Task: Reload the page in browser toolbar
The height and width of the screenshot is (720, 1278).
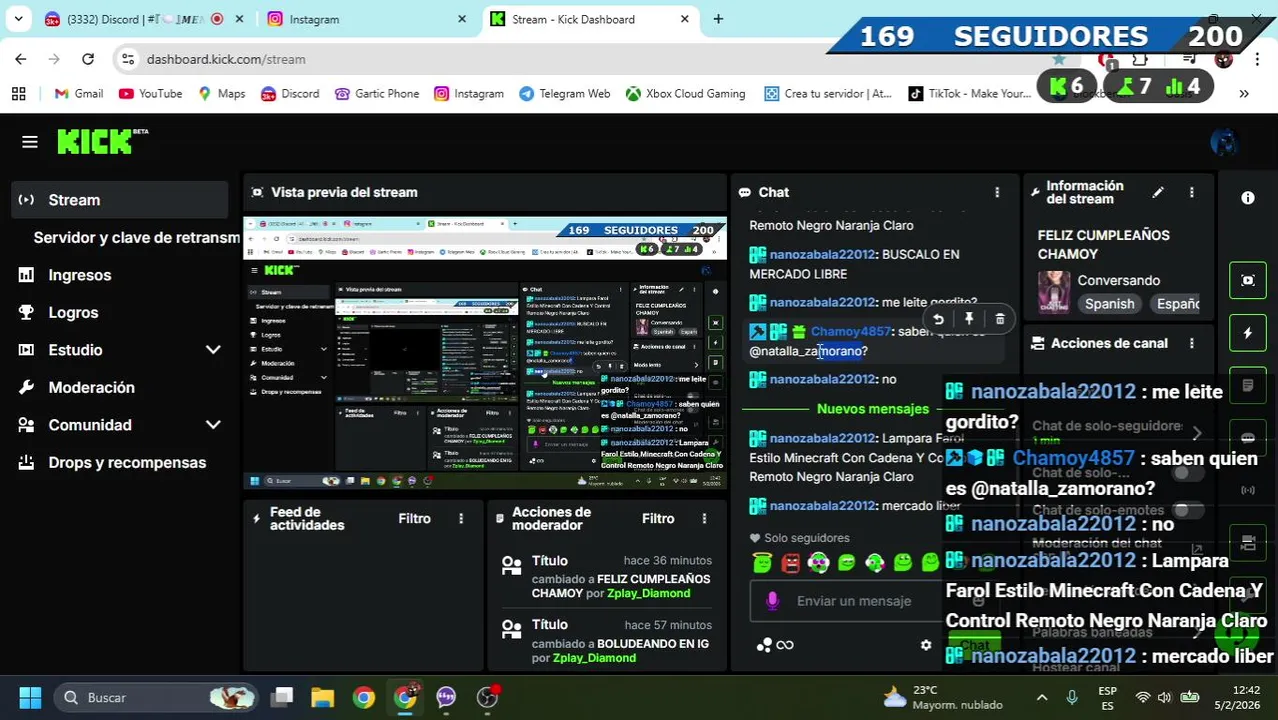Action: click(x=88, y=59)
